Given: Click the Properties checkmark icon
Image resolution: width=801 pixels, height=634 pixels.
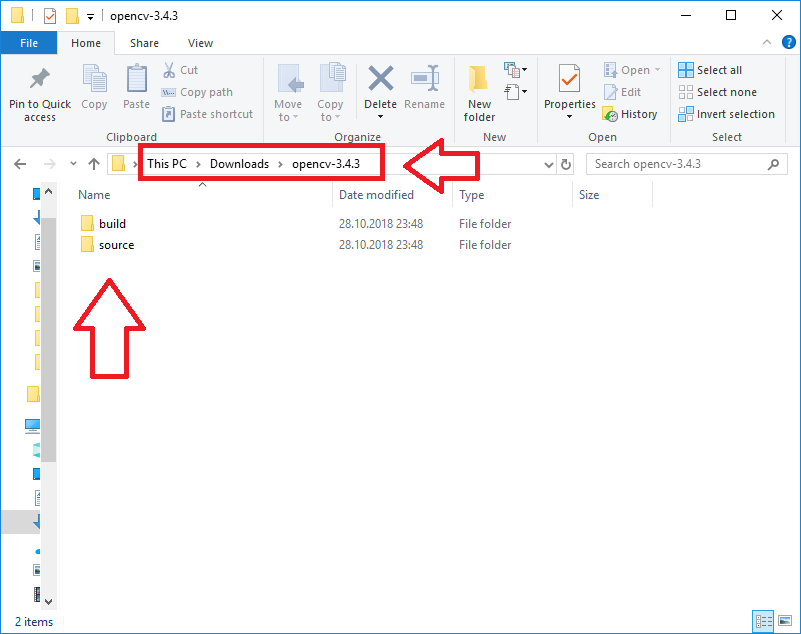Looking at the screenshot, I should tap(569, 78).
